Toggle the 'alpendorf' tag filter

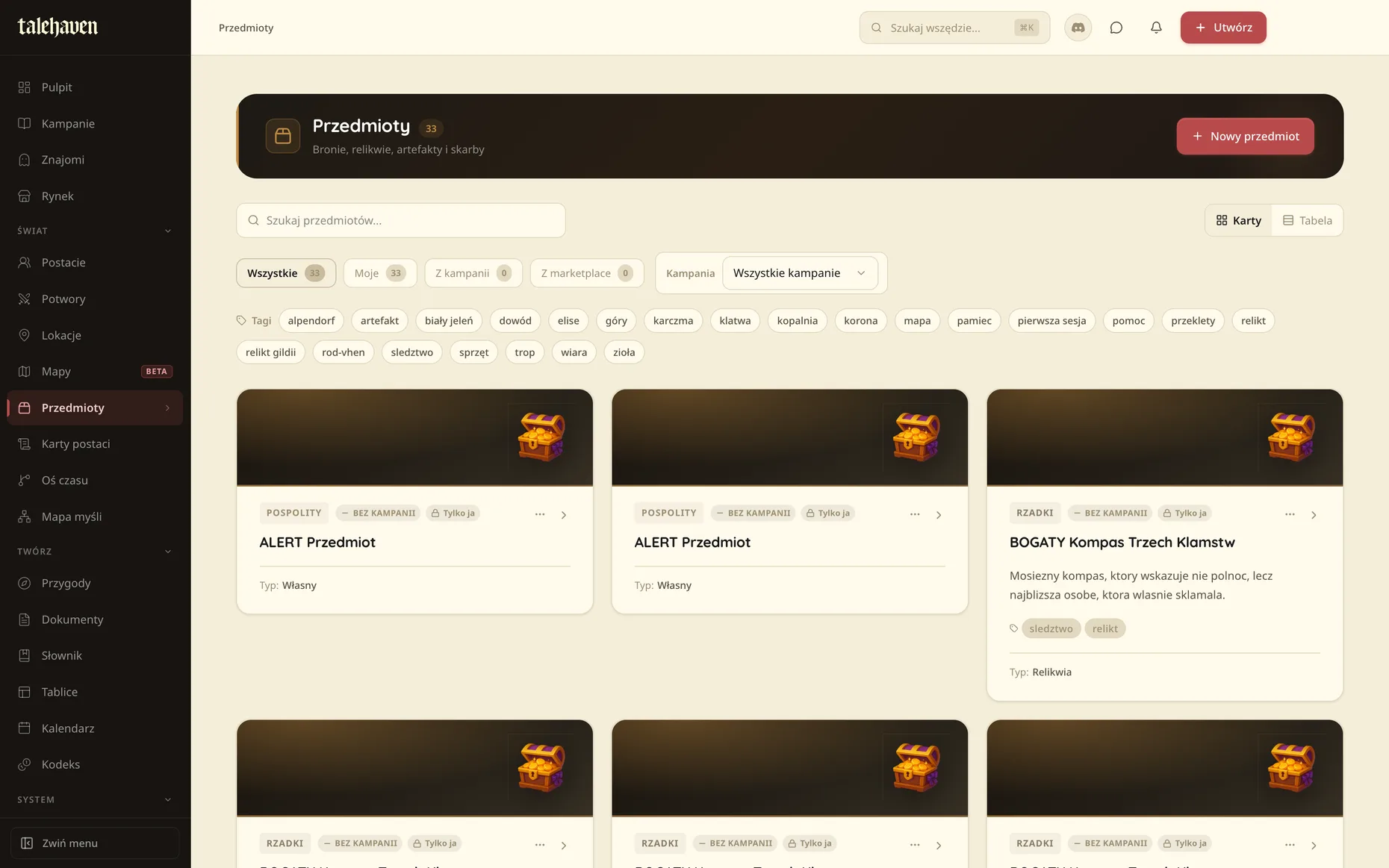click(x=311, y=320)
